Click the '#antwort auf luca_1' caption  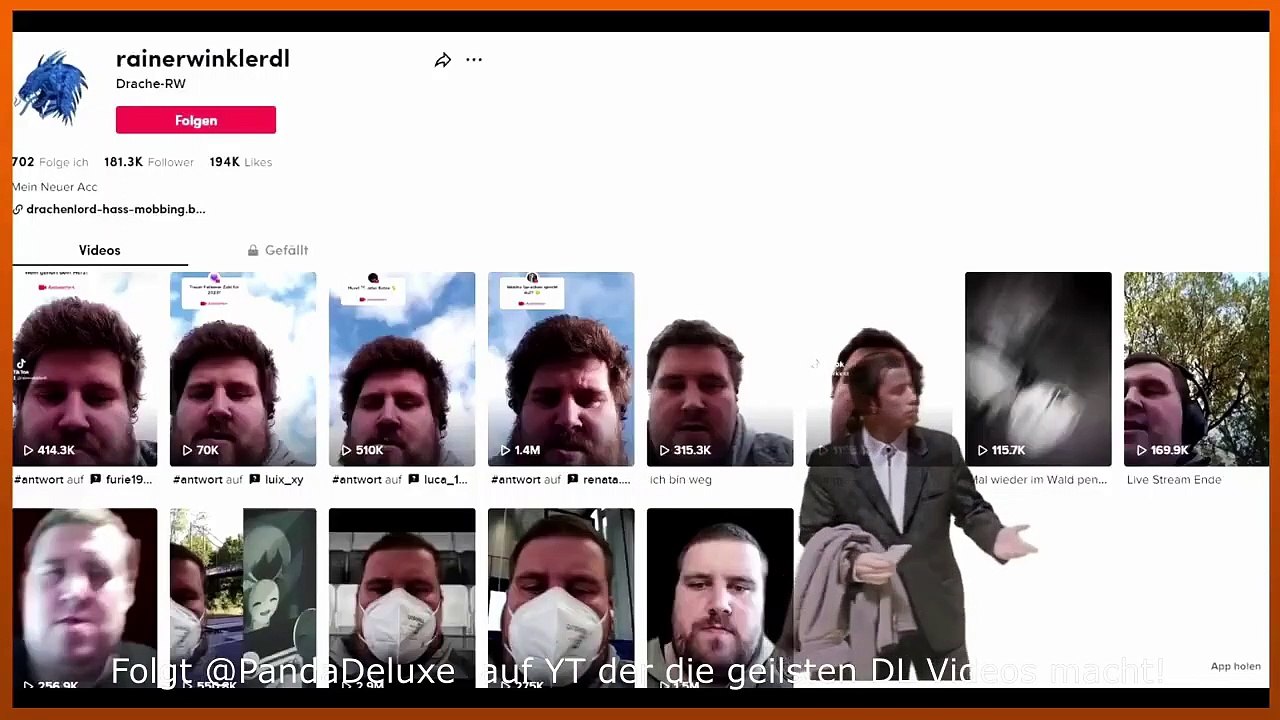point(400,480)
